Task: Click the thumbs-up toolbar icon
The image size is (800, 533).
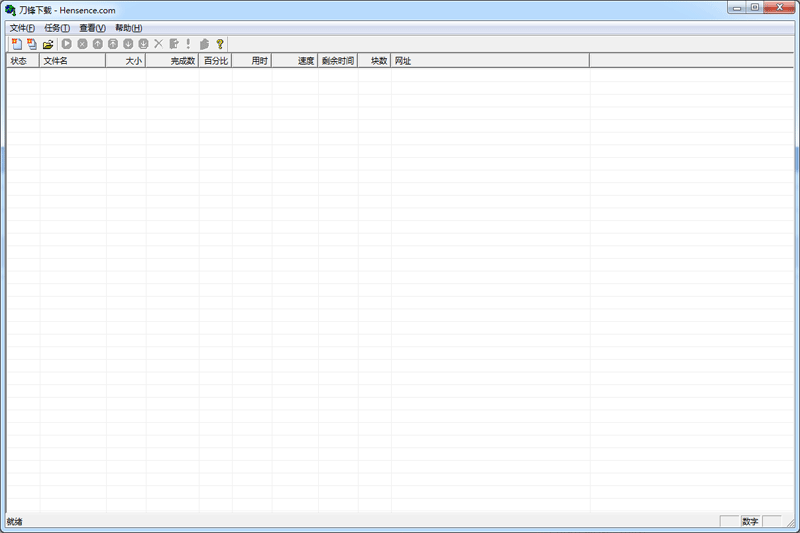Action: [205, 44]
